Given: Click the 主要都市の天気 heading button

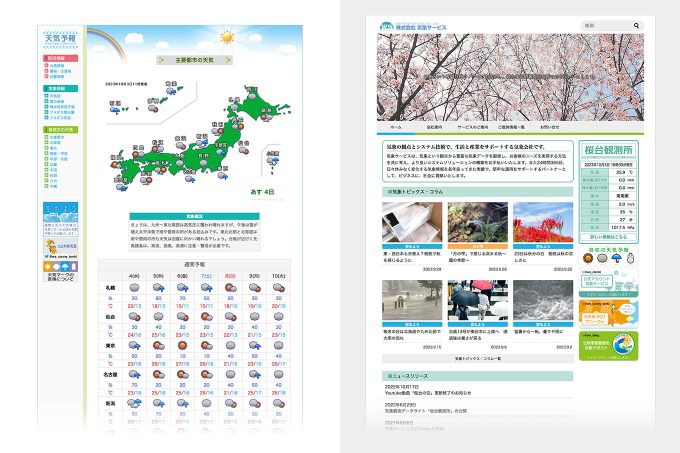Looking at the screenshot, I should coord(194,60).
